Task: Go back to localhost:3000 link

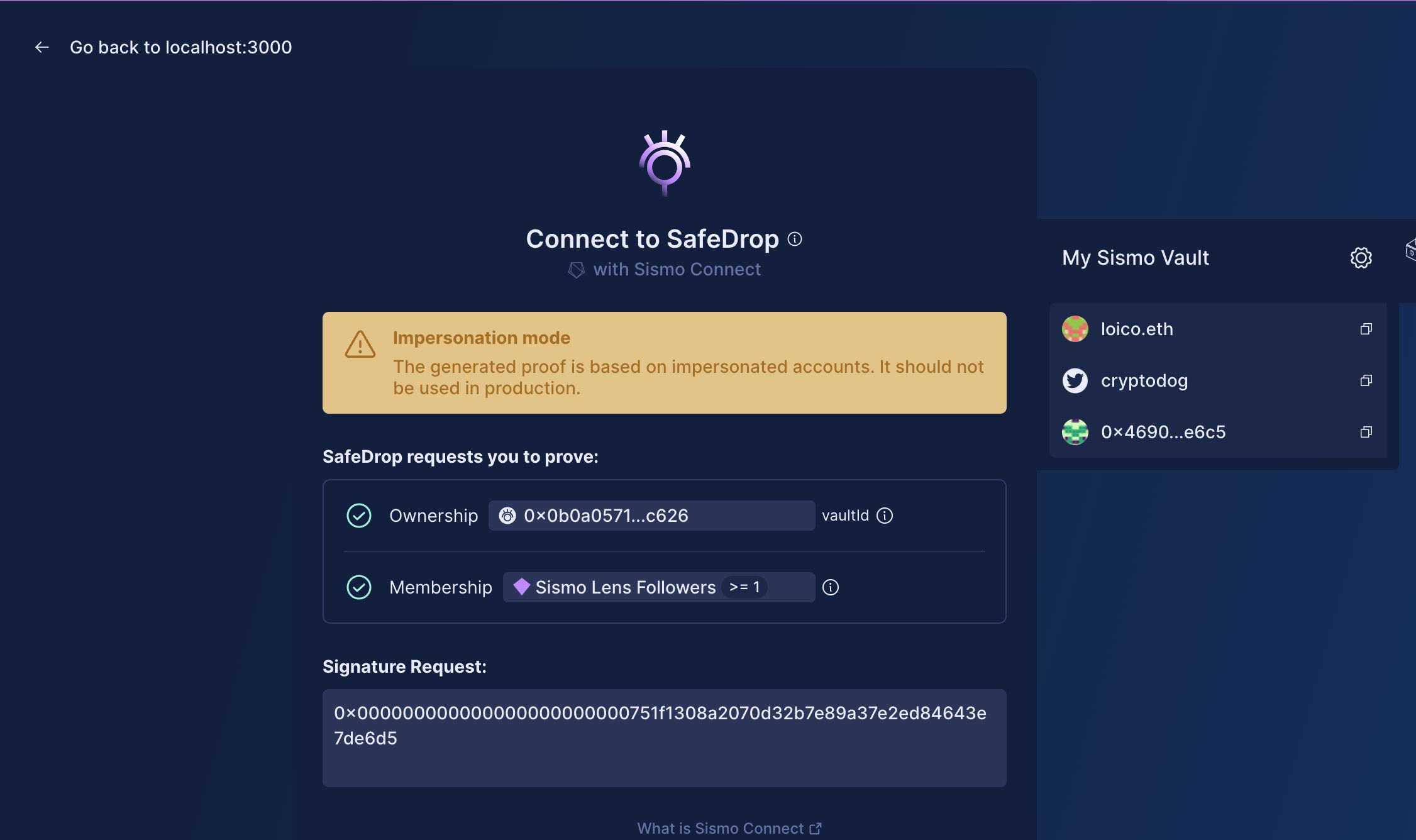Action: [x=180, y=47]
